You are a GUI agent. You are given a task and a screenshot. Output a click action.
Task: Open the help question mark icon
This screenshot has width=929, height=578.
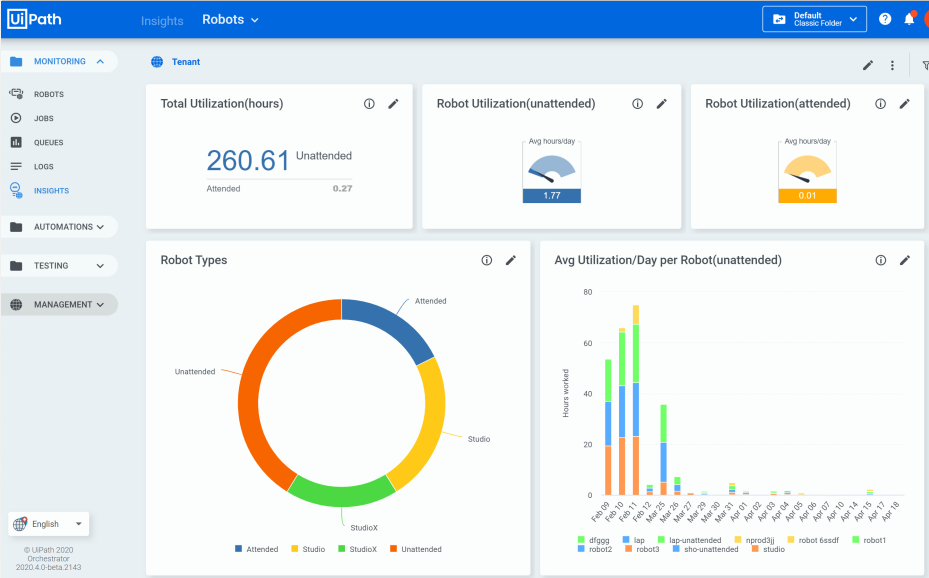point(885,19)
